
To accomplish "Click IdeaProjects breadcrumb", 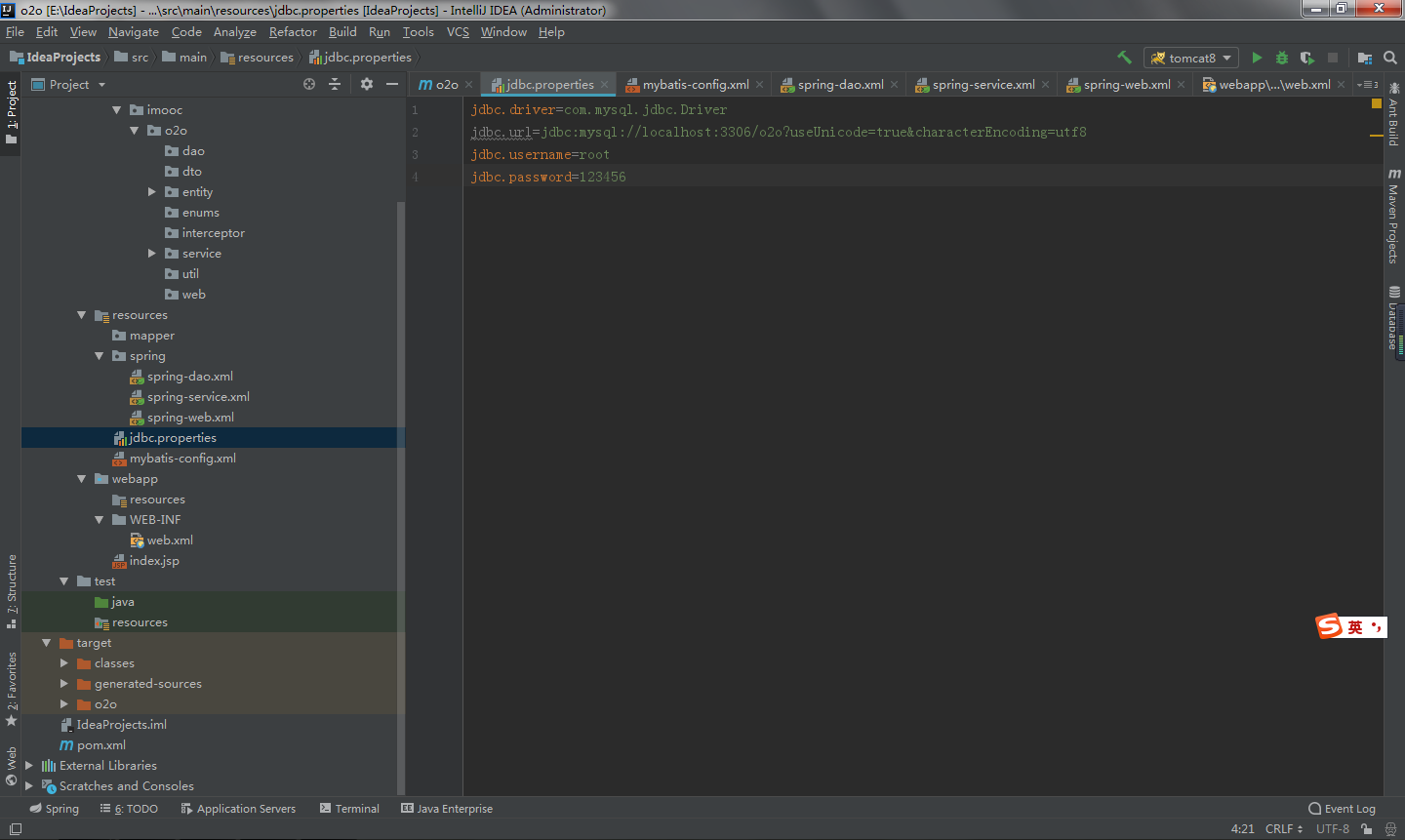I will tap(55, 58).
